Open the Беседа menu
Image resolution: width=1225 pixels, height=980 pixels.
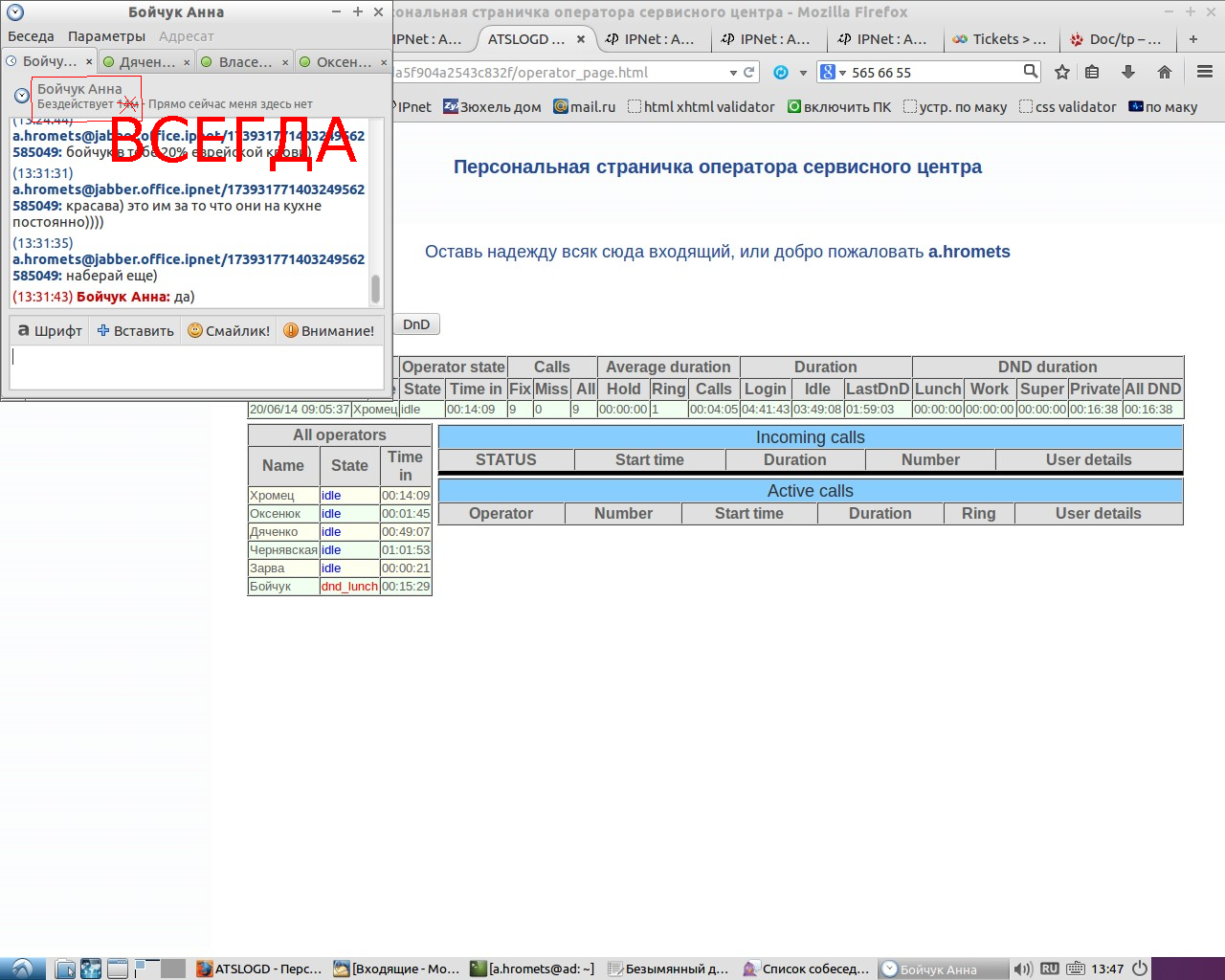point(31,36)
